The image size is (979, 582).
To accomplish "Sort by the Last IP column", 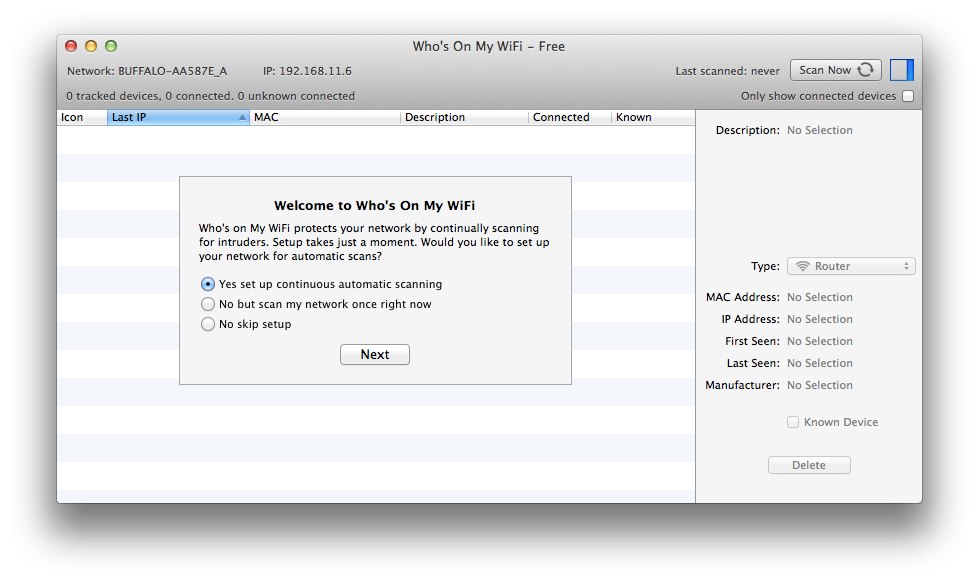I will 178,117.
